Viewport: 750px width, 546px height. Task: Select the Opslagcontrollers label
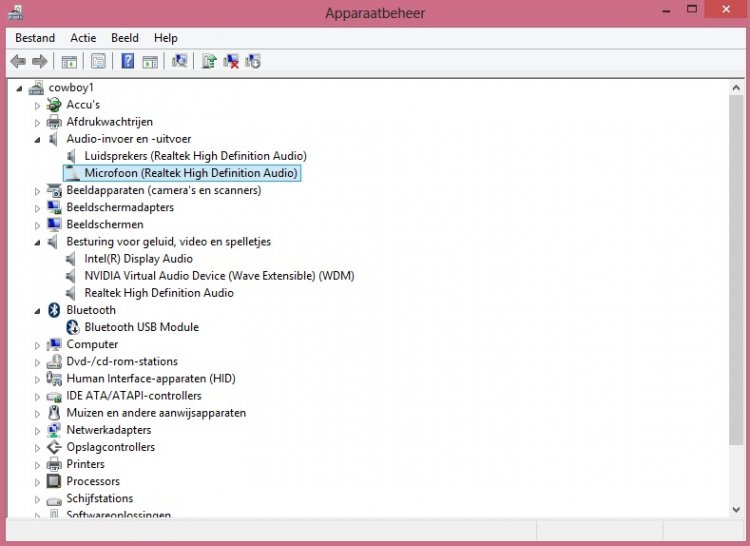pyautogui.click(x=110, y=448)
